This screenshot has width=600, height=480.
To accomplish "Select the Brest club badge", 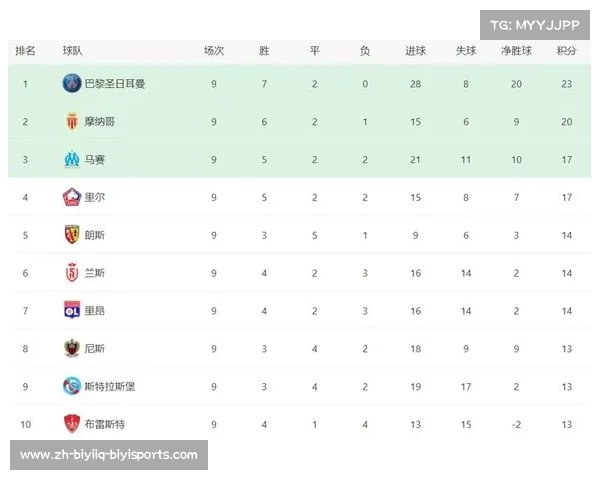I will pos(72,424).
